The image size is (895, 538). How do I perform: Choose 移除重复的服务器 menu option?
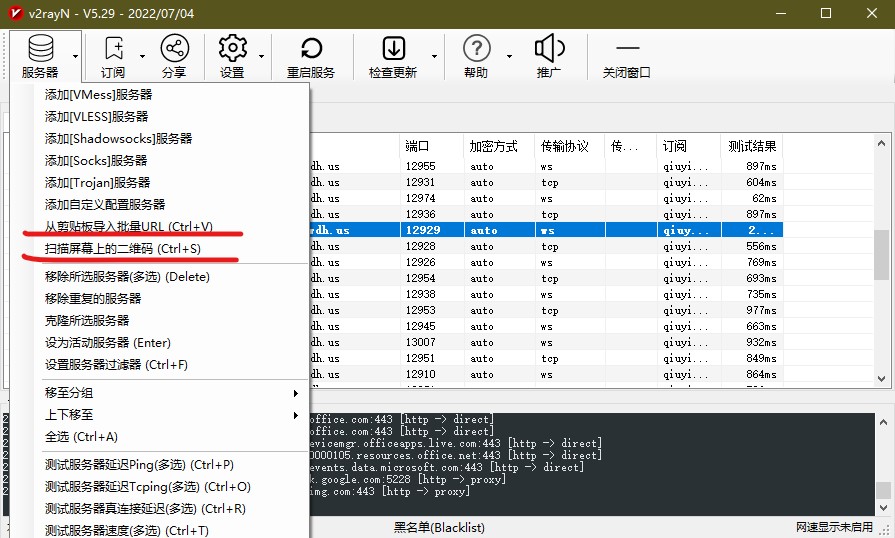[x=93, y=299]
